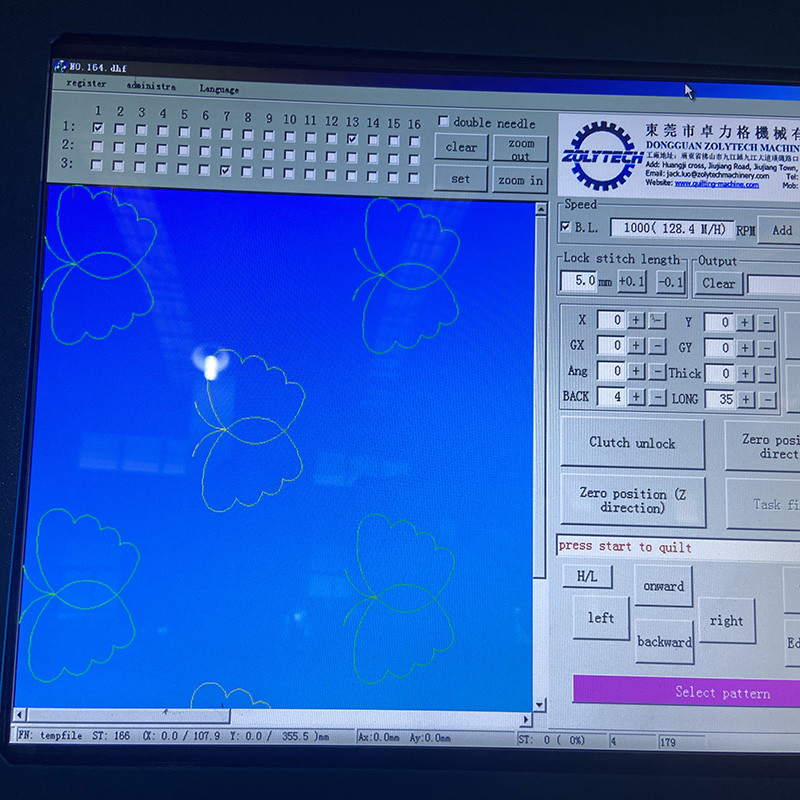
Task: Click the speed Add button
Action: [x=782, y=230]
